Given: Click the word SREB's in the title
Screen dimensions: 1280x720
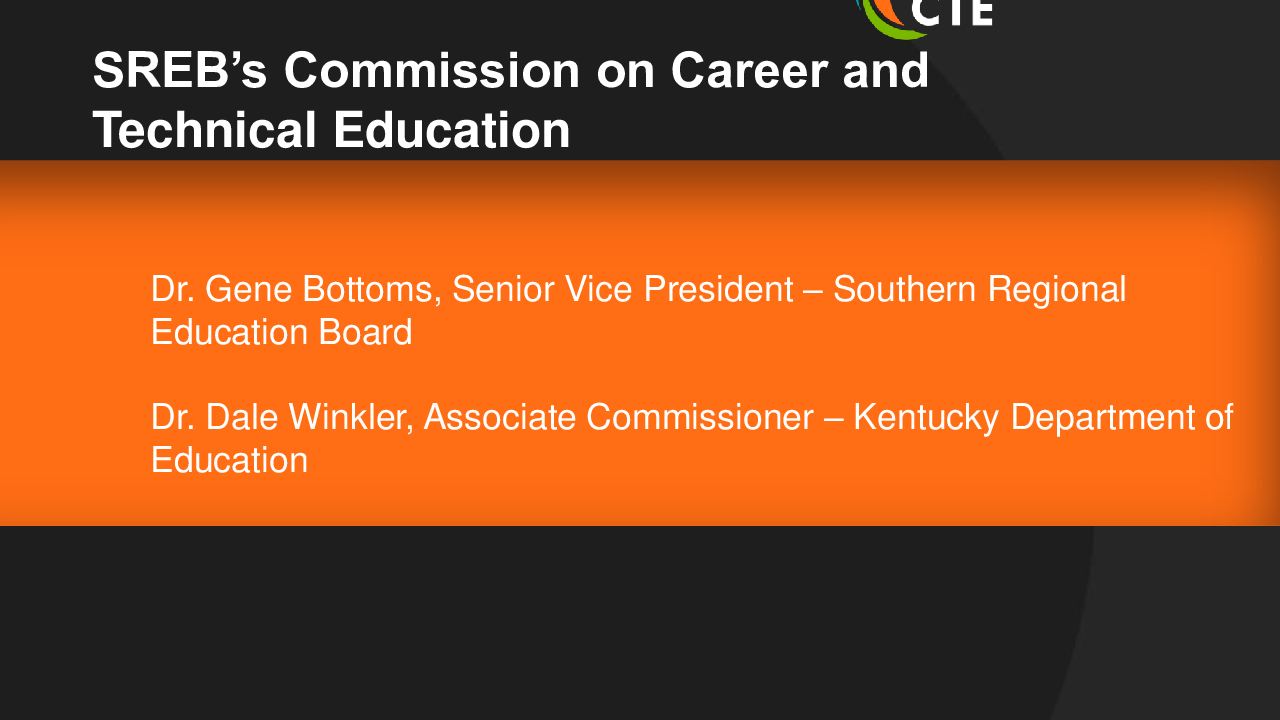Looking at the screenshot, I should (182, 71).
